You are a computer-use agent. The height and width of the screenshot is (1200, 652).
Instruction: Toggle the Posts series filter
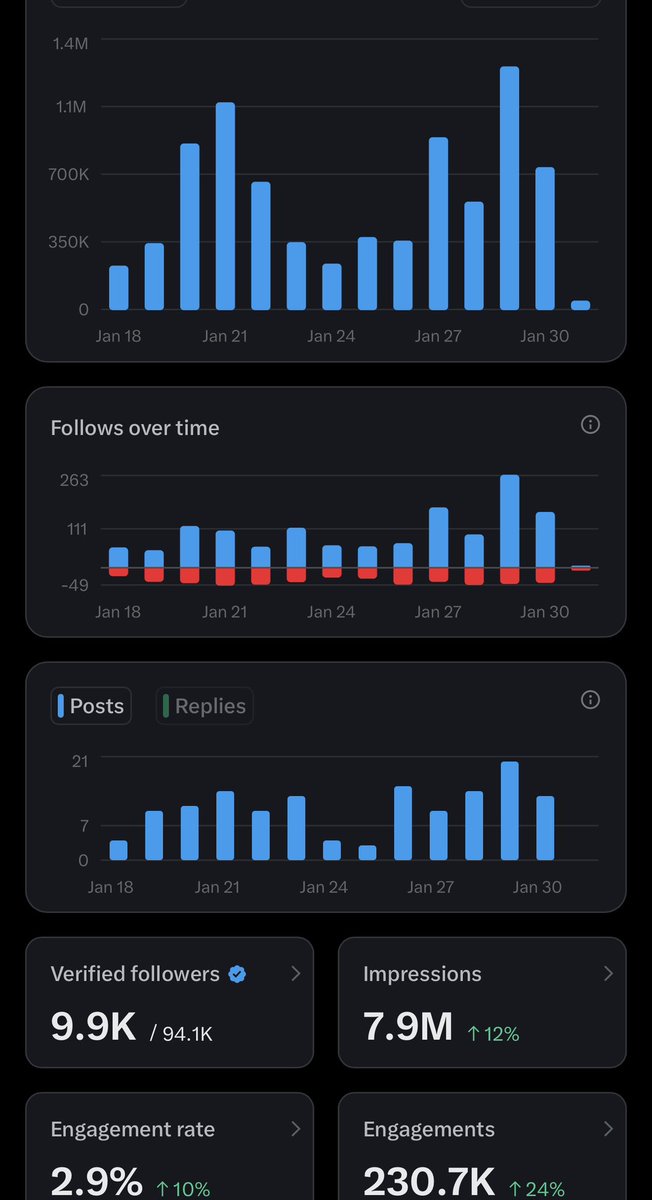91,706
